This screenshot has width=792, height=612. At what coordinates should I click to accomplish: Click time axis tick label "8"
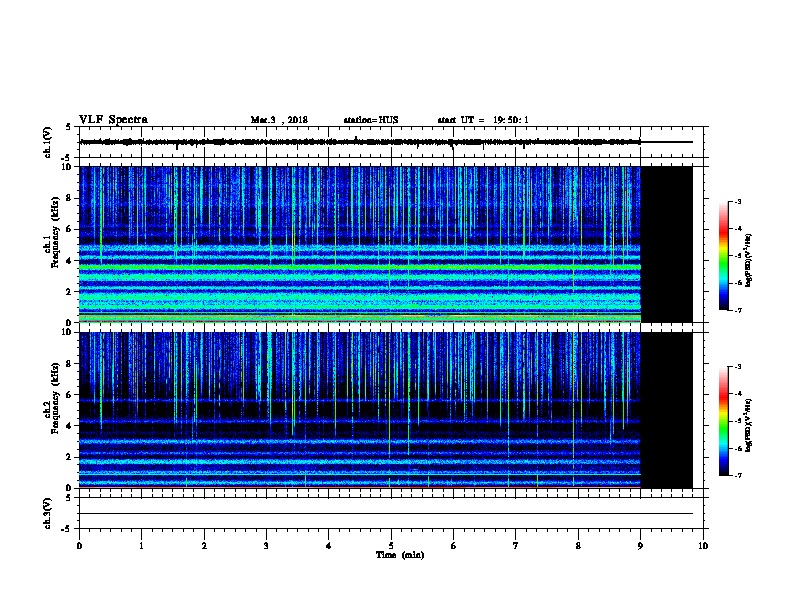coord(578,546)
